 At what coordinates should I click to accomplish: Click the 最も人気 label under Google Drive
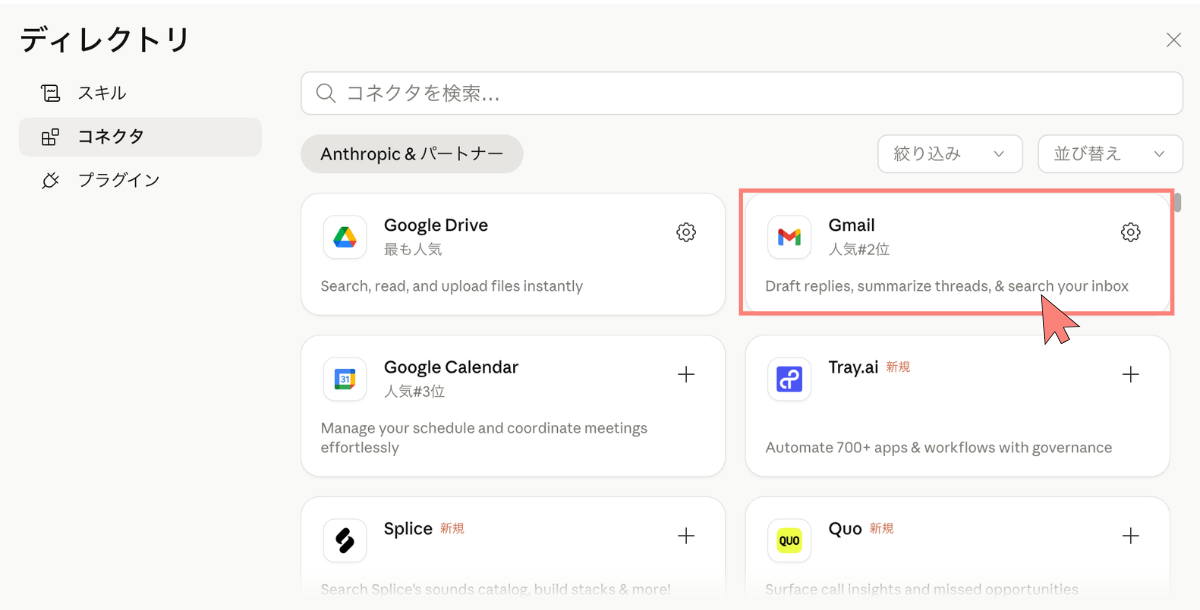click(x=413, y=249)
